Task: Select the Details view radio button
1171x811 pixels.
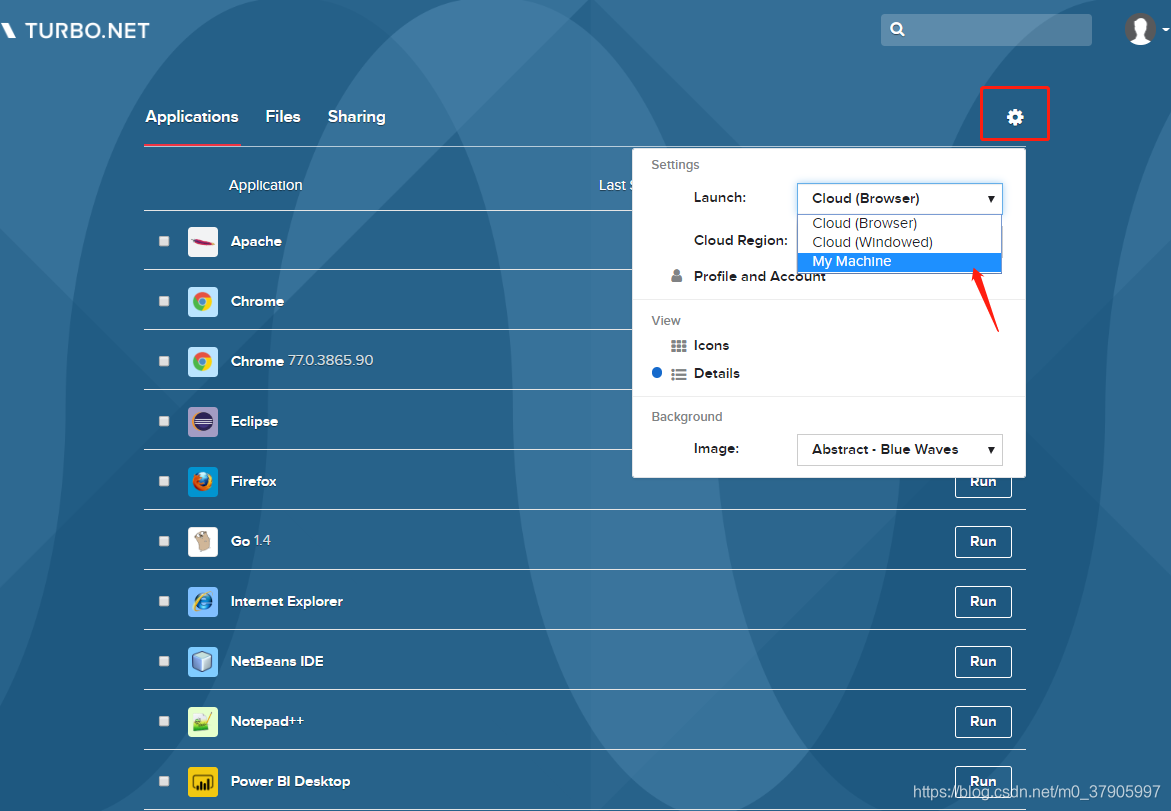Action: [x=657, y=373]
